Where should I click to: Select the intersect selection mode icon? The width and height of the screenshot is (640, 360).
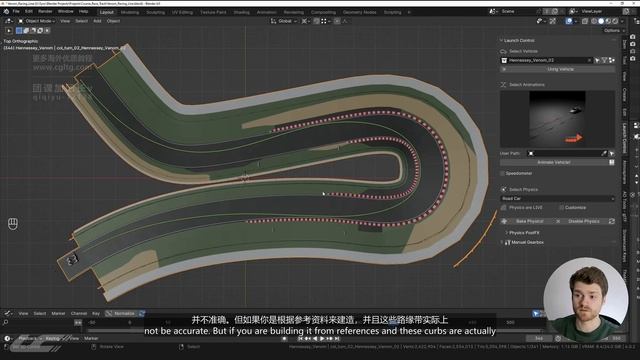click(47, 31)
